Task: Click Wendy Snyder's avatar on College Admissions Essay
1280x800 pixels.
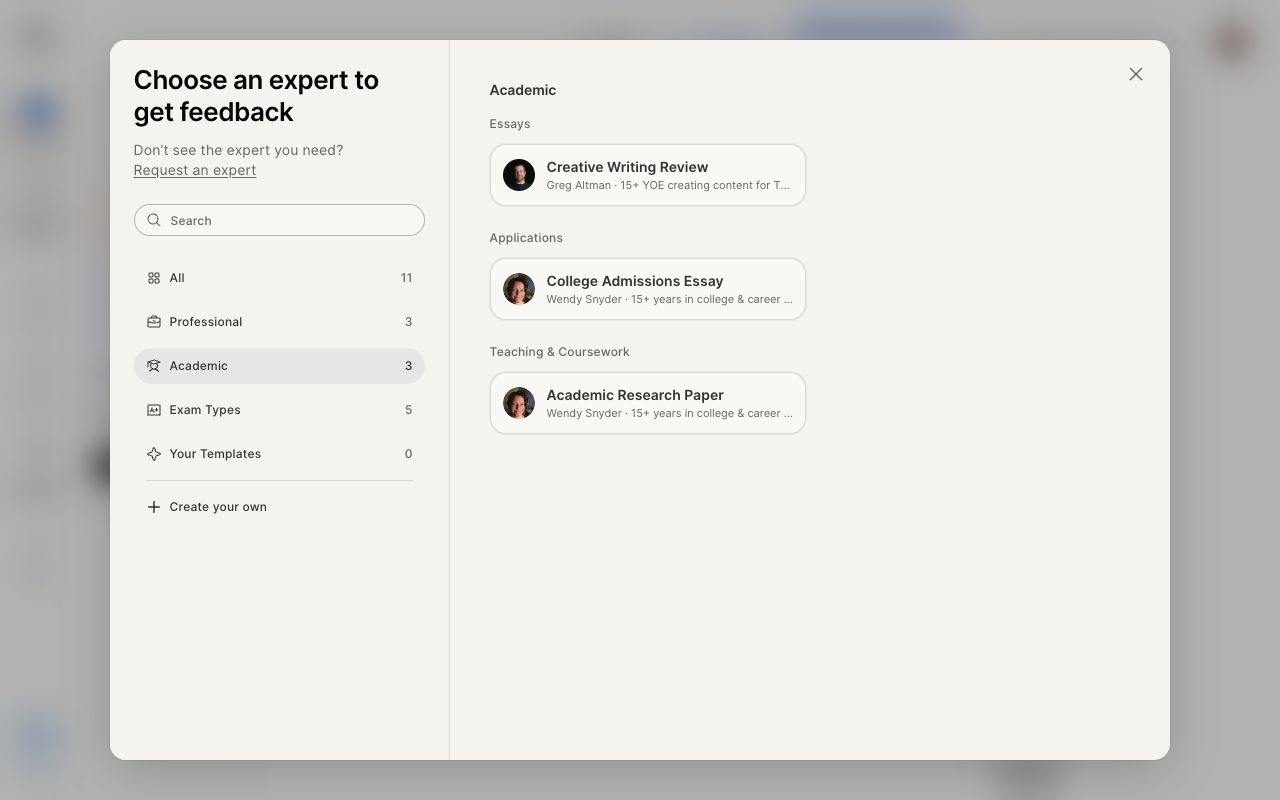Action: pyautogui.click(x=519, y=289)
